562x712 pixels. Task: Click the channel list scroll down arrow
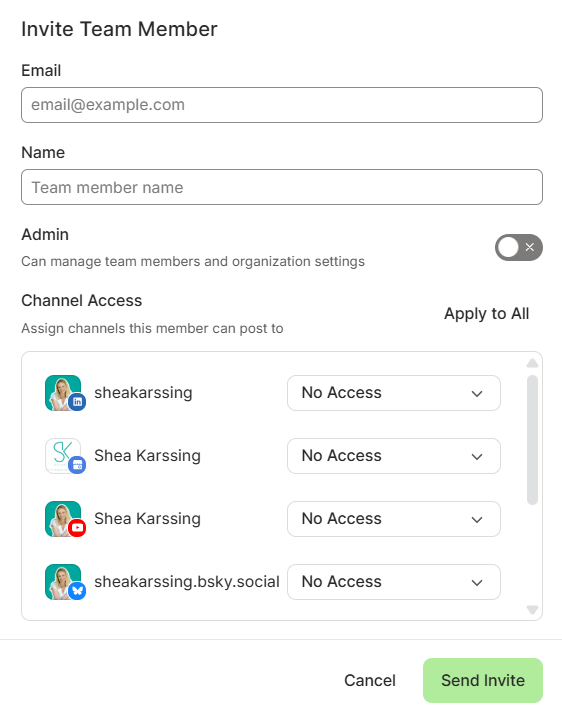point(532,609)
